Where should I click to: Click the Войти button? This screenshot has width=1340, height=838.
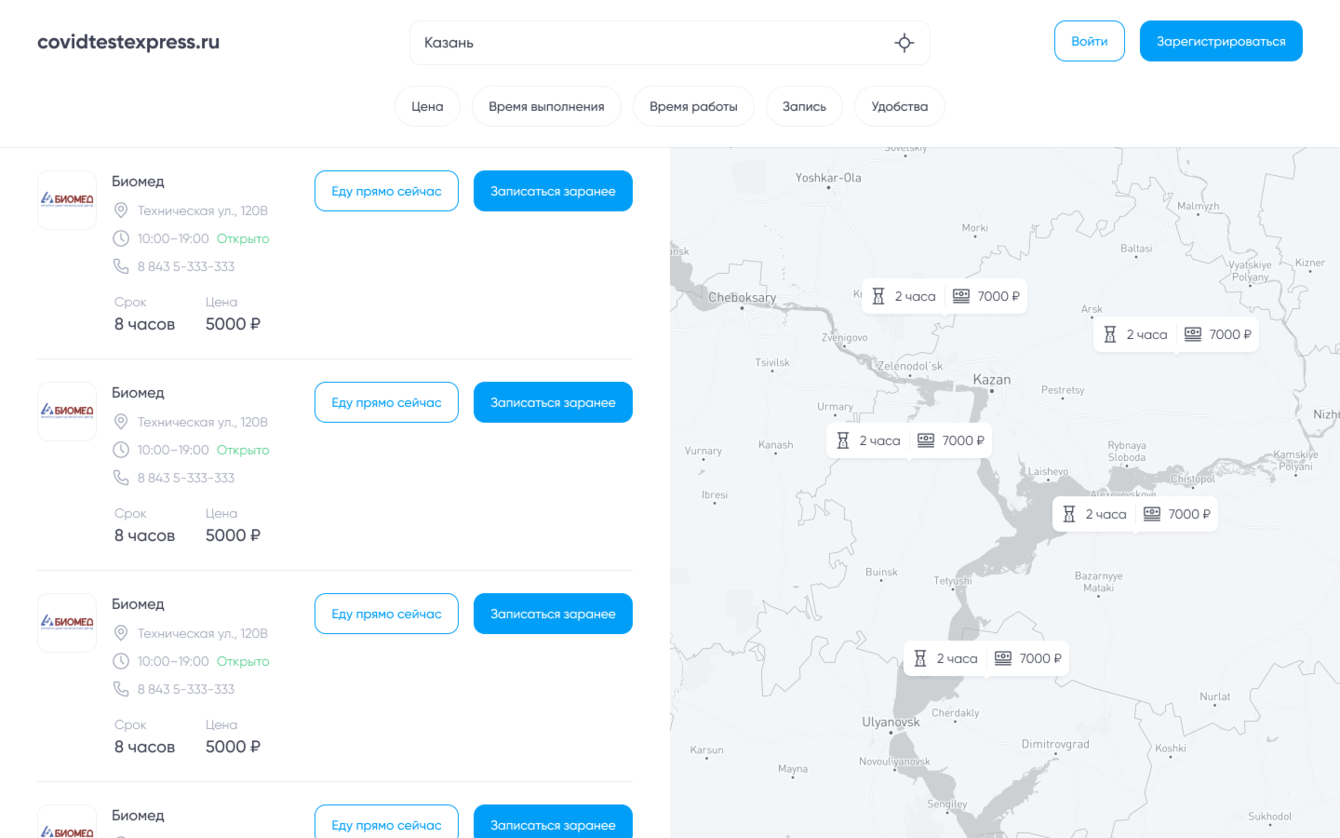1089,41
